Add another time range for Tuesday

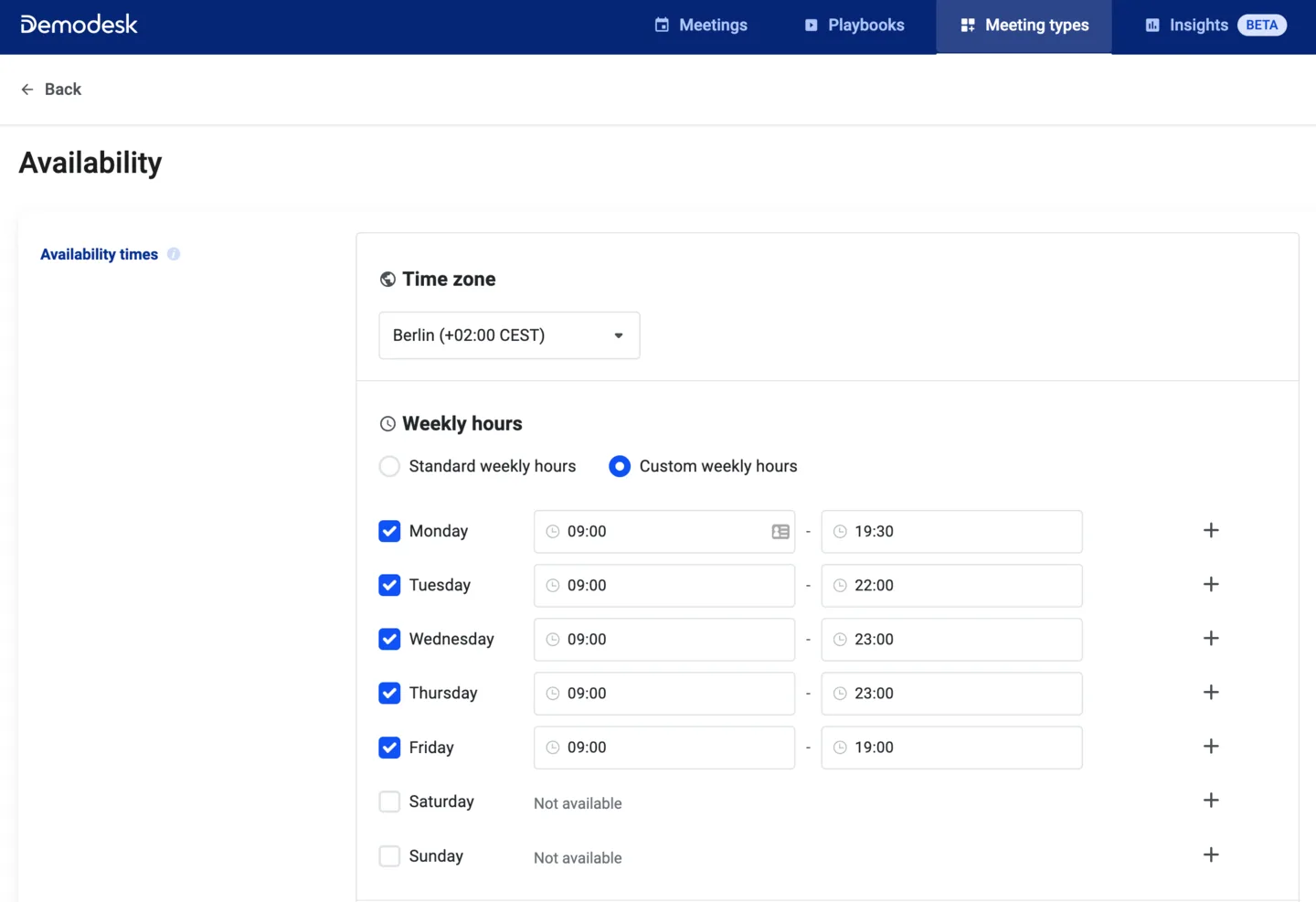point(1211,585)
